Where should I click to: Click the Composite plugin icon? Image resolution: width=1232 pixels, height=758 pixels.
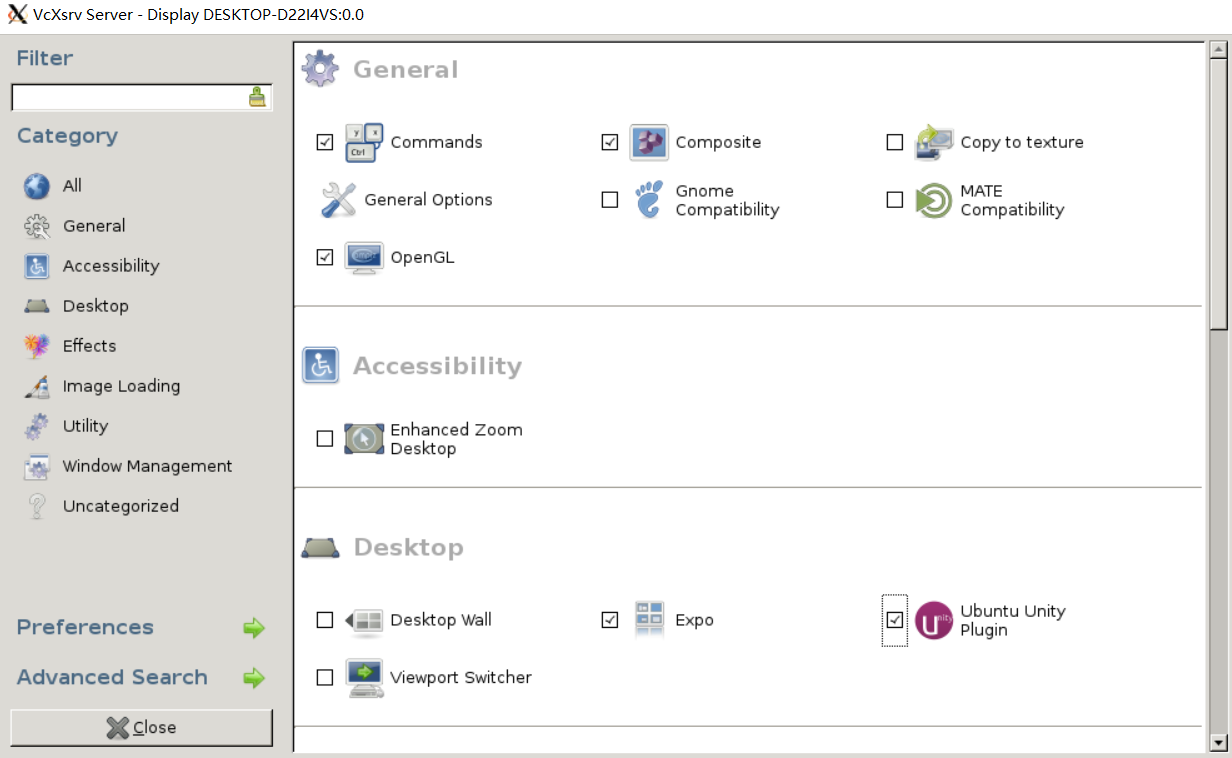pos(649,142)
